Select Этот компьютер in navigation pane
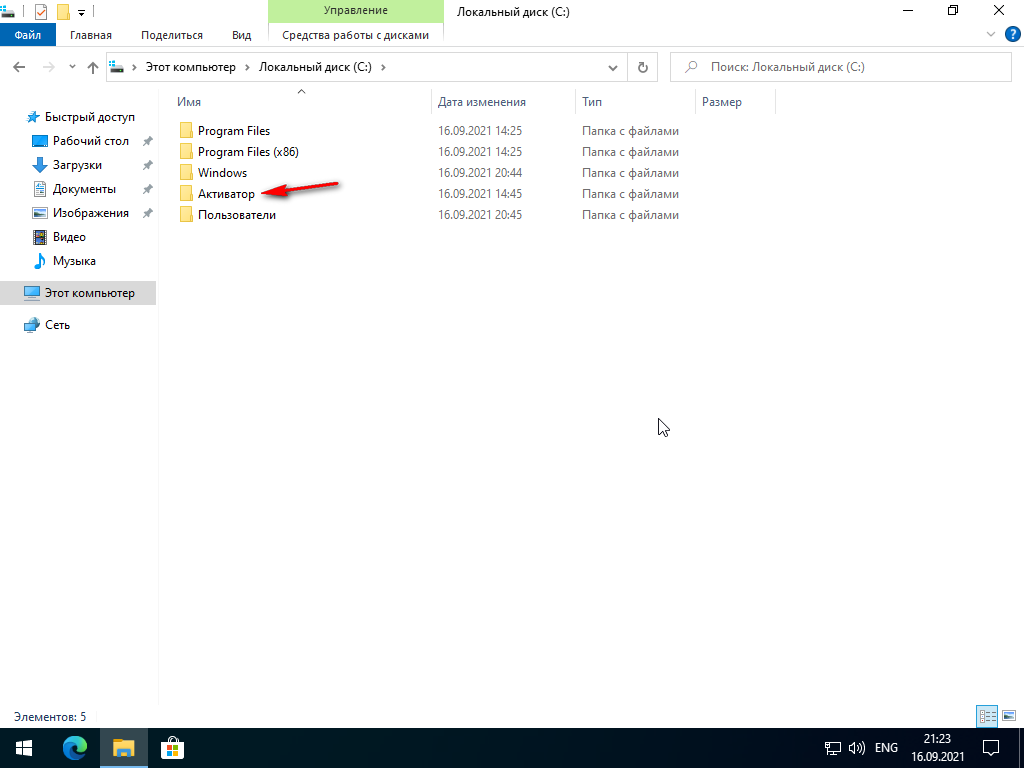The image size is (1024, 768). 78,293
